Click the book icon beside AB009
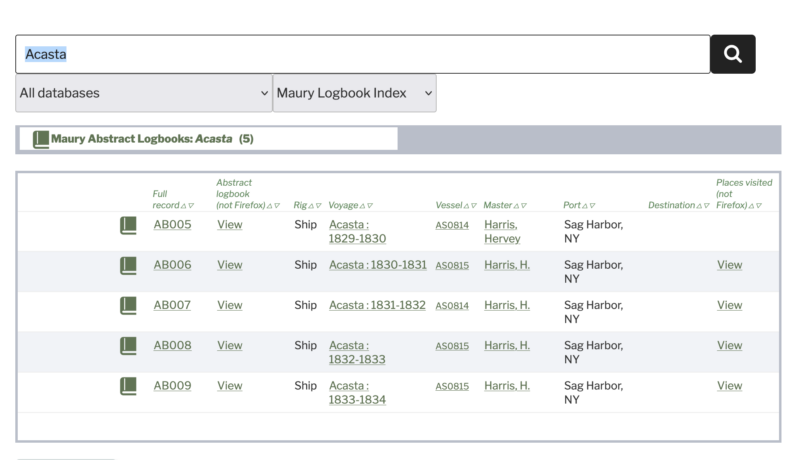800x460 pixels. [x=128, y=385]
